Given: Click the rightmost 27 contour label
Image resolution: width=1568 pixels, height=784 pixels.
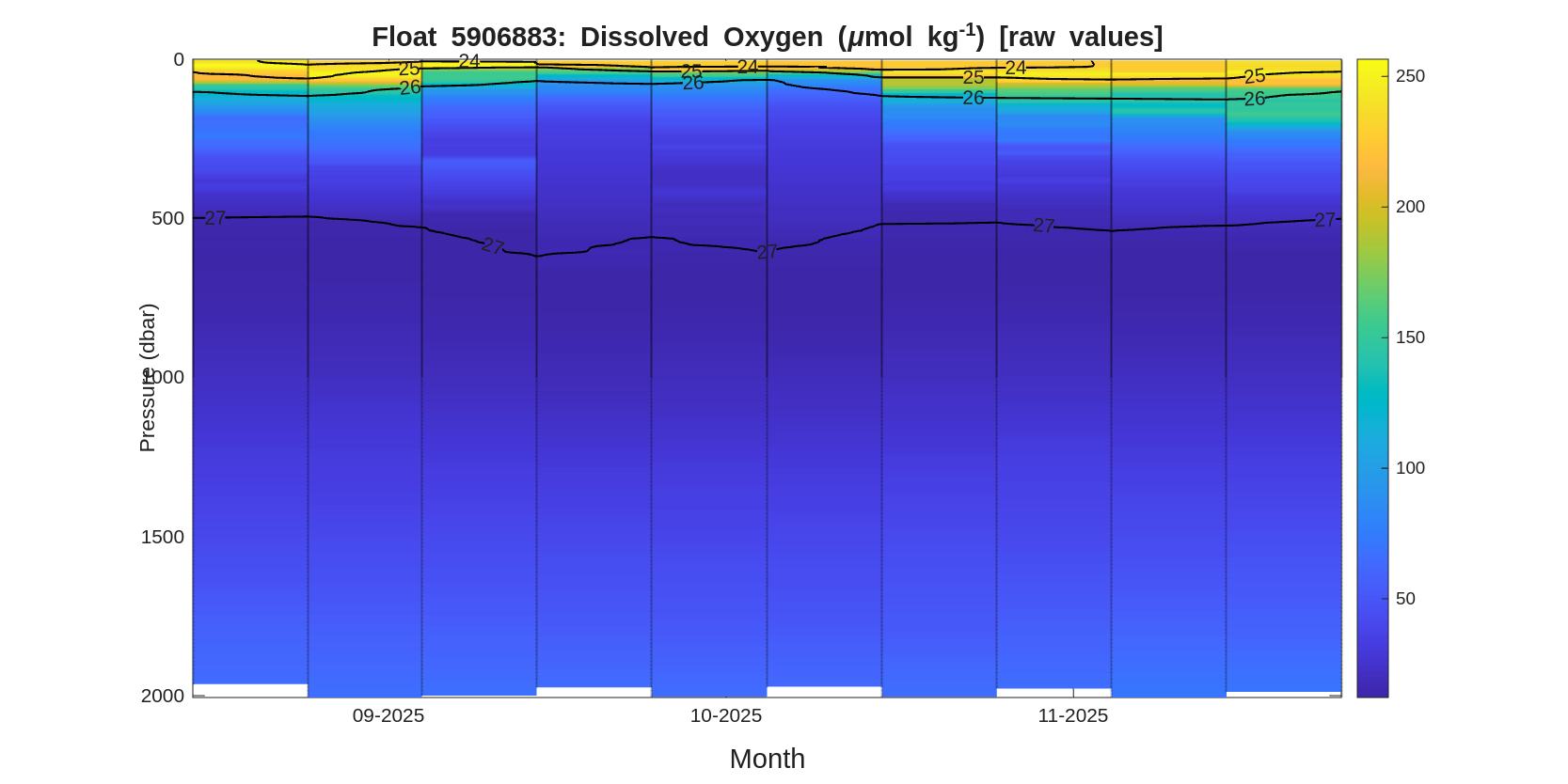Looking at the screenshot, I should point(1324,220).
